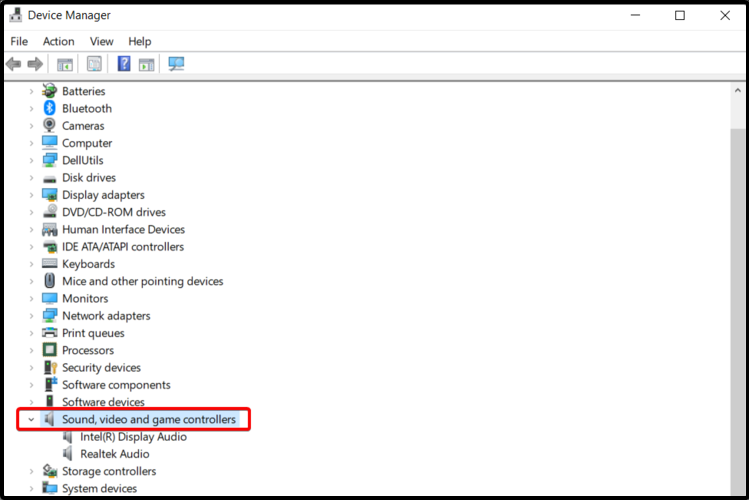Expand the System devices node
The image size is (749, 500).
32,489
